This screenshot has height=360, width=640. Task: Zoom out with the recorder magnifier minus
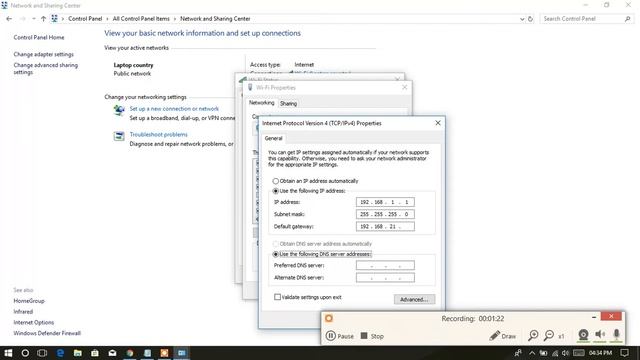coord(549,336)
